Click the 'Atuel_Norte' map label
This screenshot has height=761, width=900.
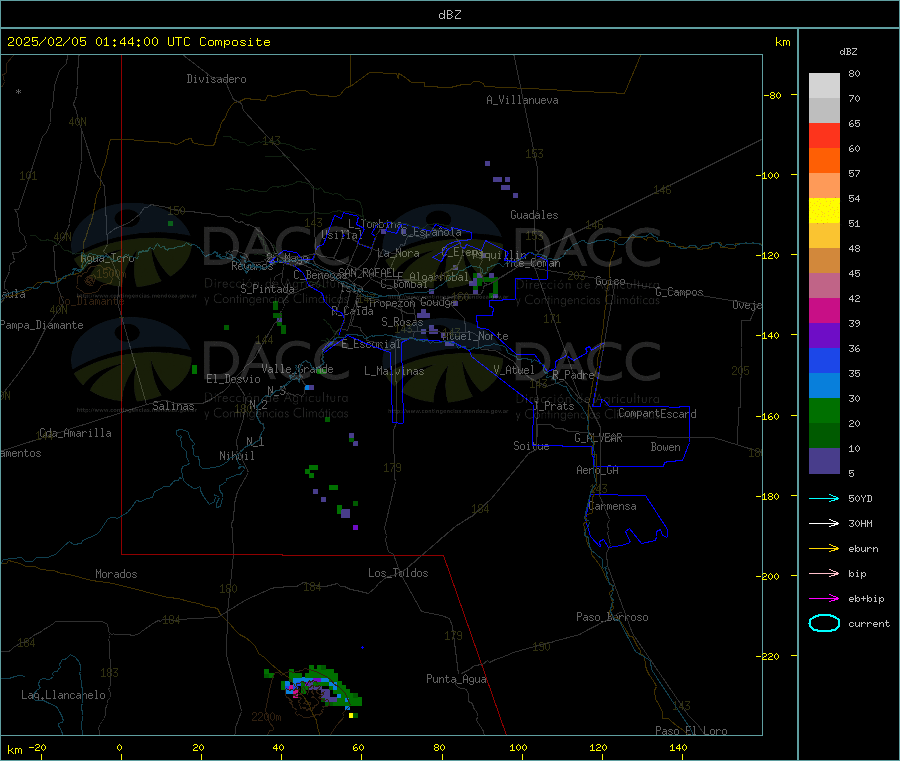pyautogui.click(x=475, y=336)
